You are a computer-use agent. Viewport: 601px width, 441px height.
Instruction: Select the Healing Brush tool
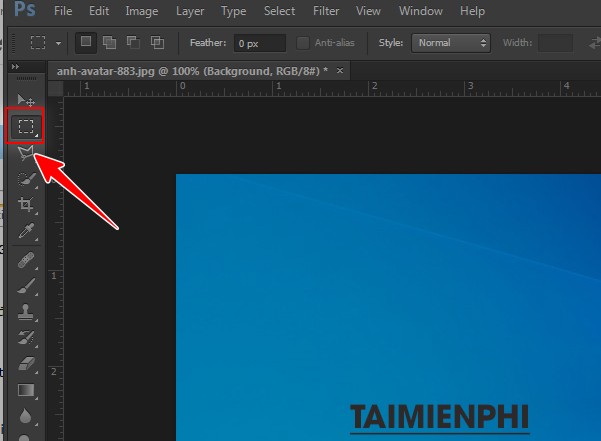tap(26, 261)
